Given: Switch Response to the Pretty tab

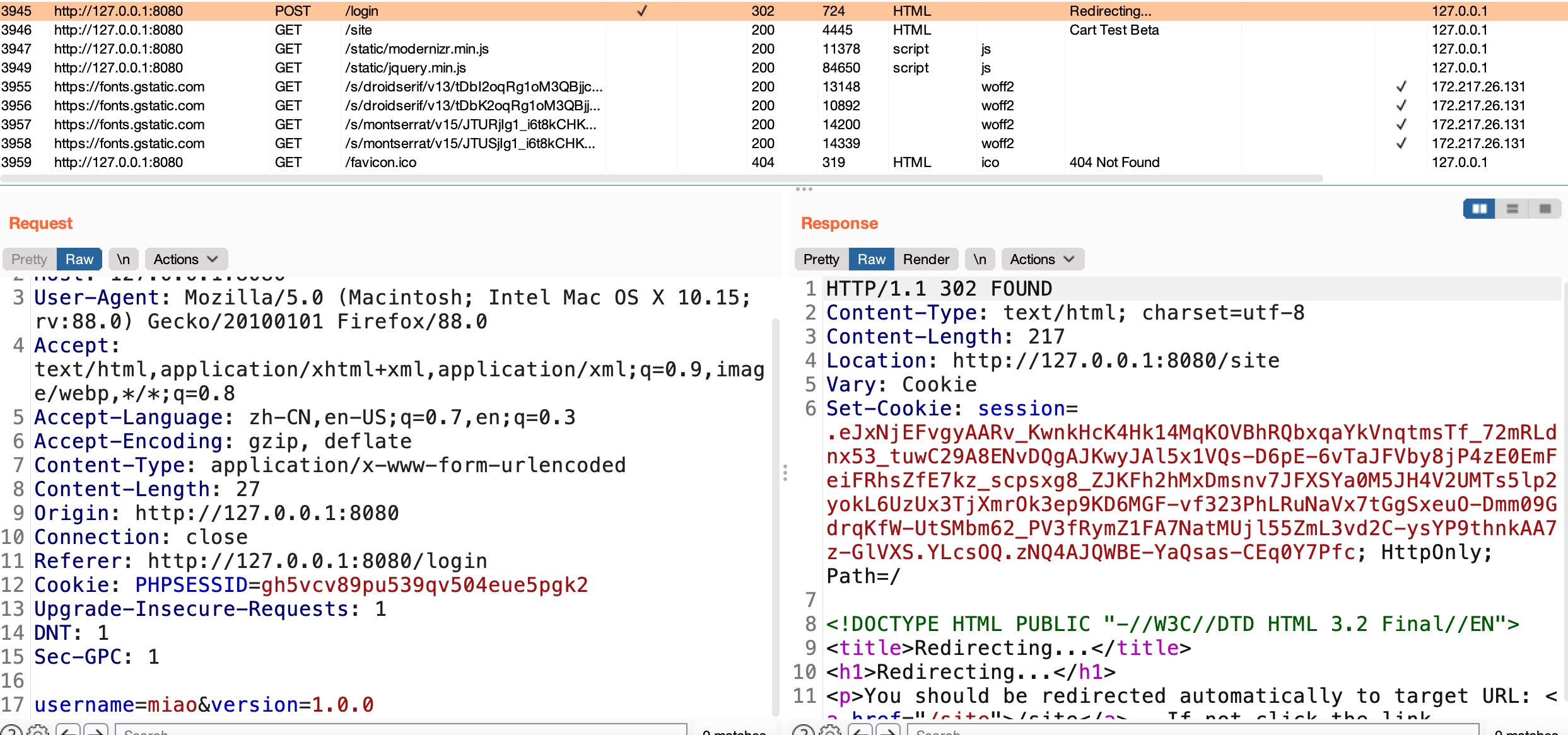Looking at the screenshot, I should pos(821,259).
